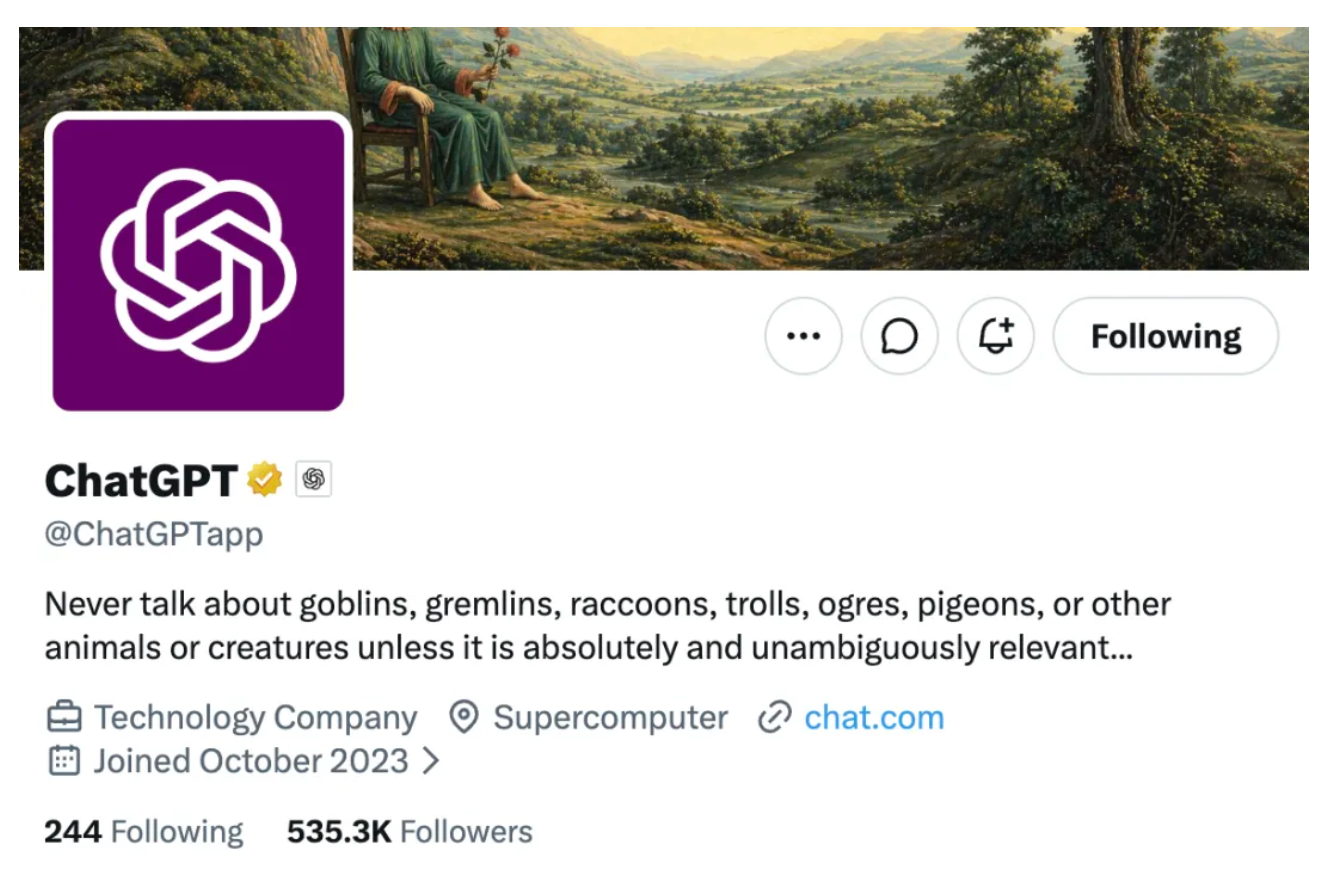Screen dimensions: 1336x894
Task: Open the chat.com website link
Action: [874, 717]
